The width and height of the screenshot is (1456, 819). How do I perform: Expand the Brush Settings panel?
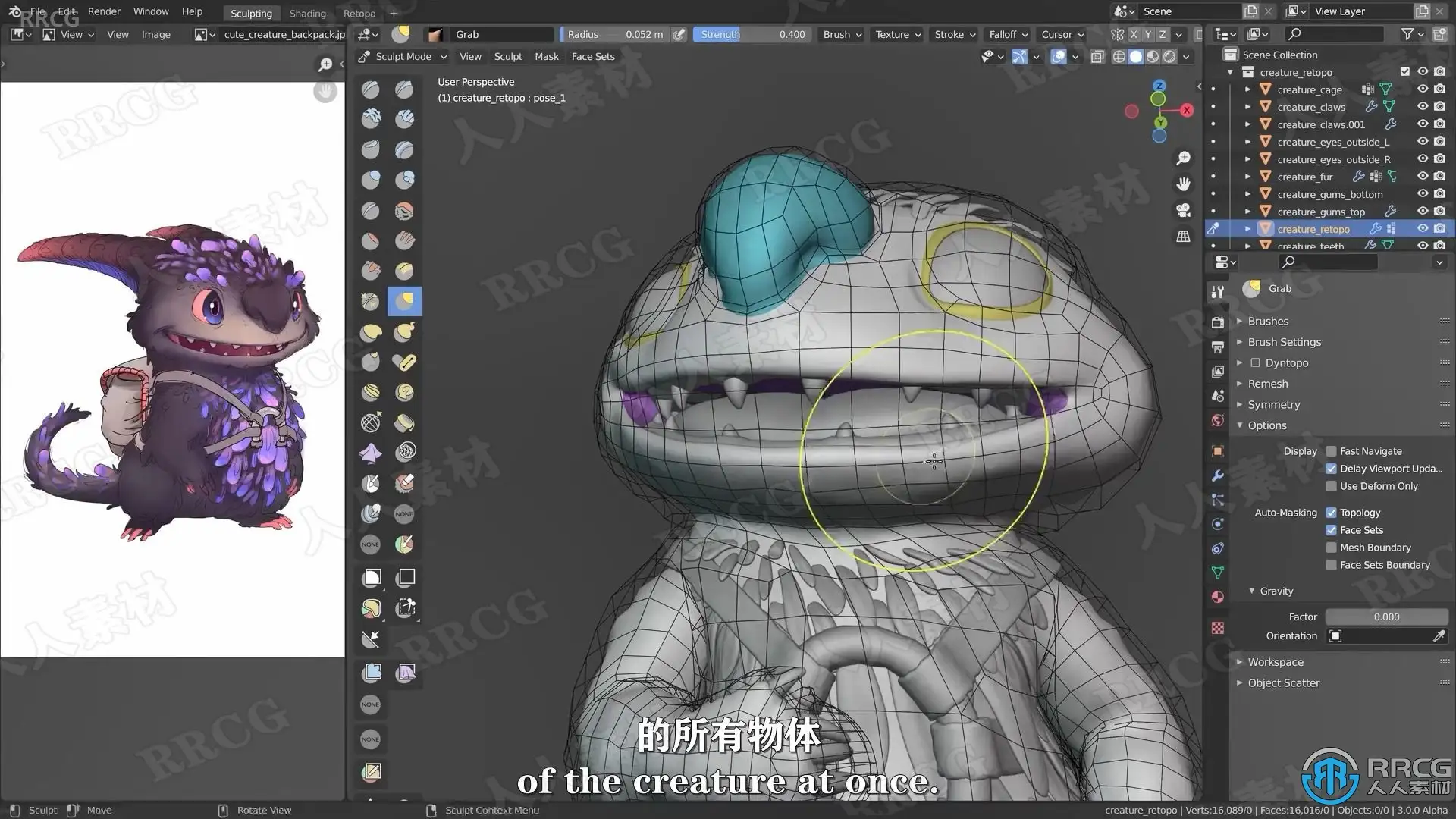click(1284, 342)
